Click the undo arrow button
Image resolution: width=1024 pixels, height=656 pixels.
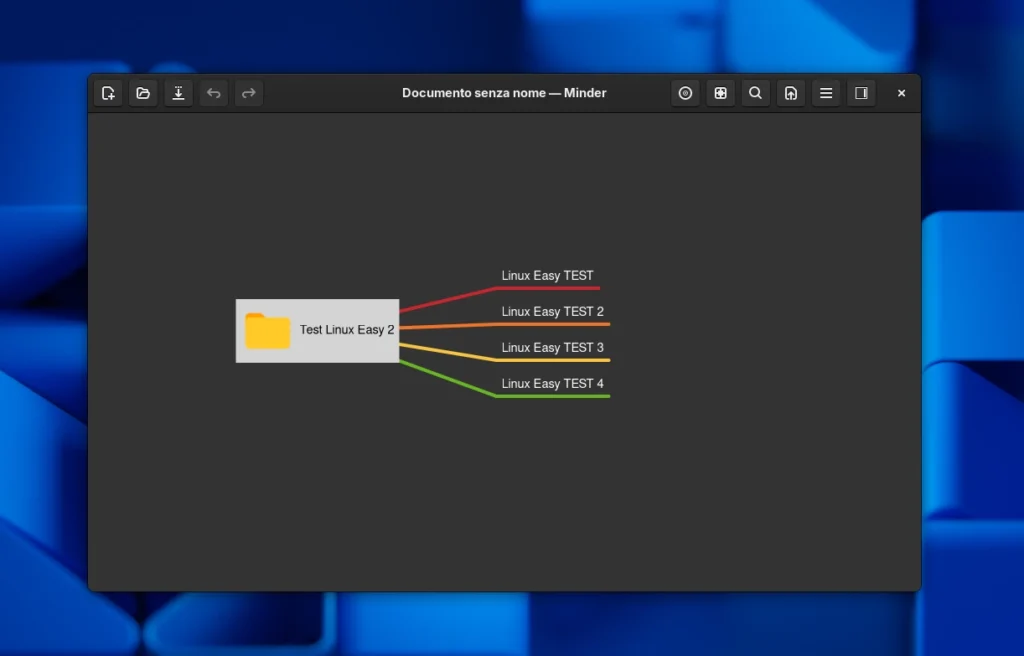(213, 93)
